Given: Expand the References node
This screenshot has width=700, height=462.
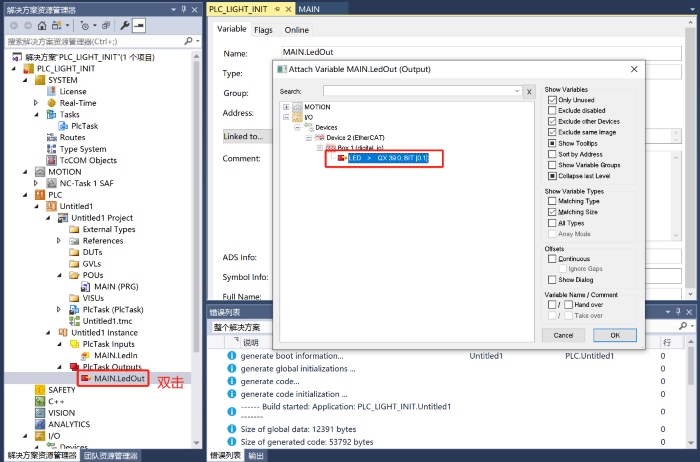Looking at the screenshot, I should pos(59,241).
